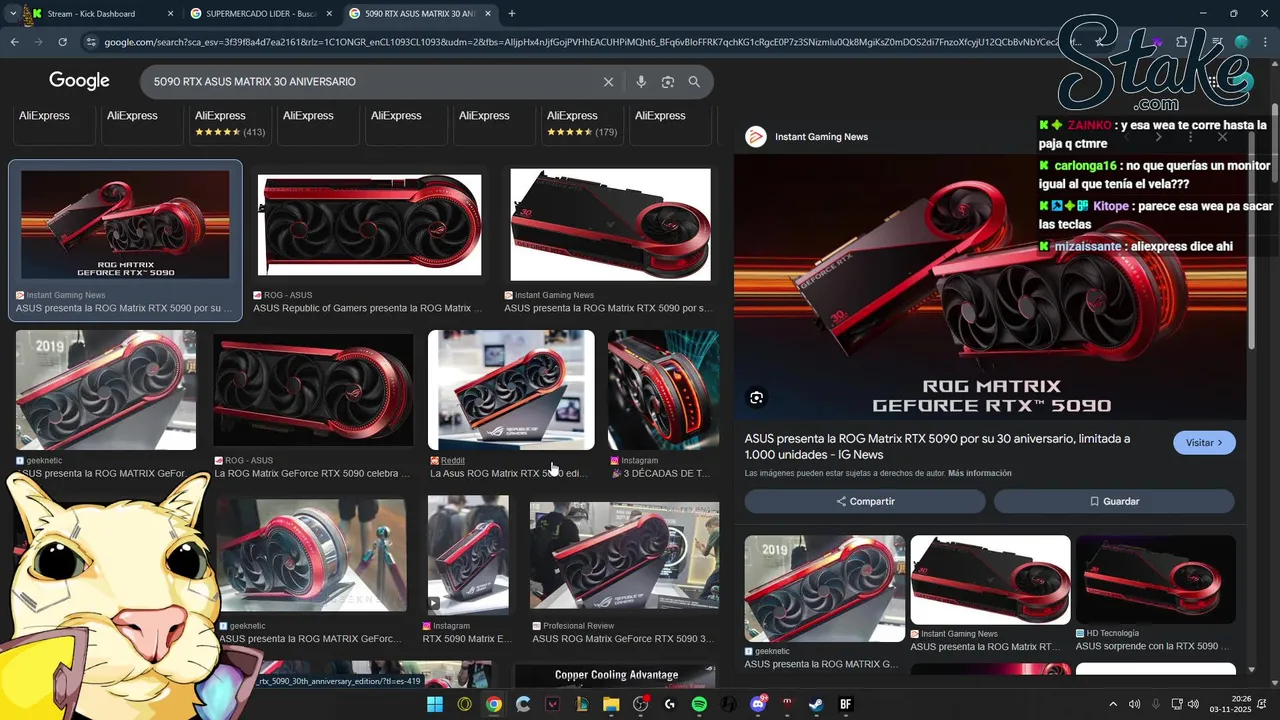Viewport: 1280px width, 720px height.
Task: Open the Copper Cooling Advantage image
Action: (x=616, y=676)
